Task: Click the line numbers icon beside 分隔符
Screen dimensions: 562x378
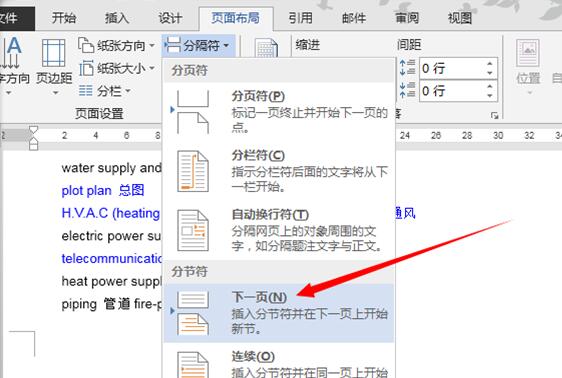Action: click(x=266, y=48)
